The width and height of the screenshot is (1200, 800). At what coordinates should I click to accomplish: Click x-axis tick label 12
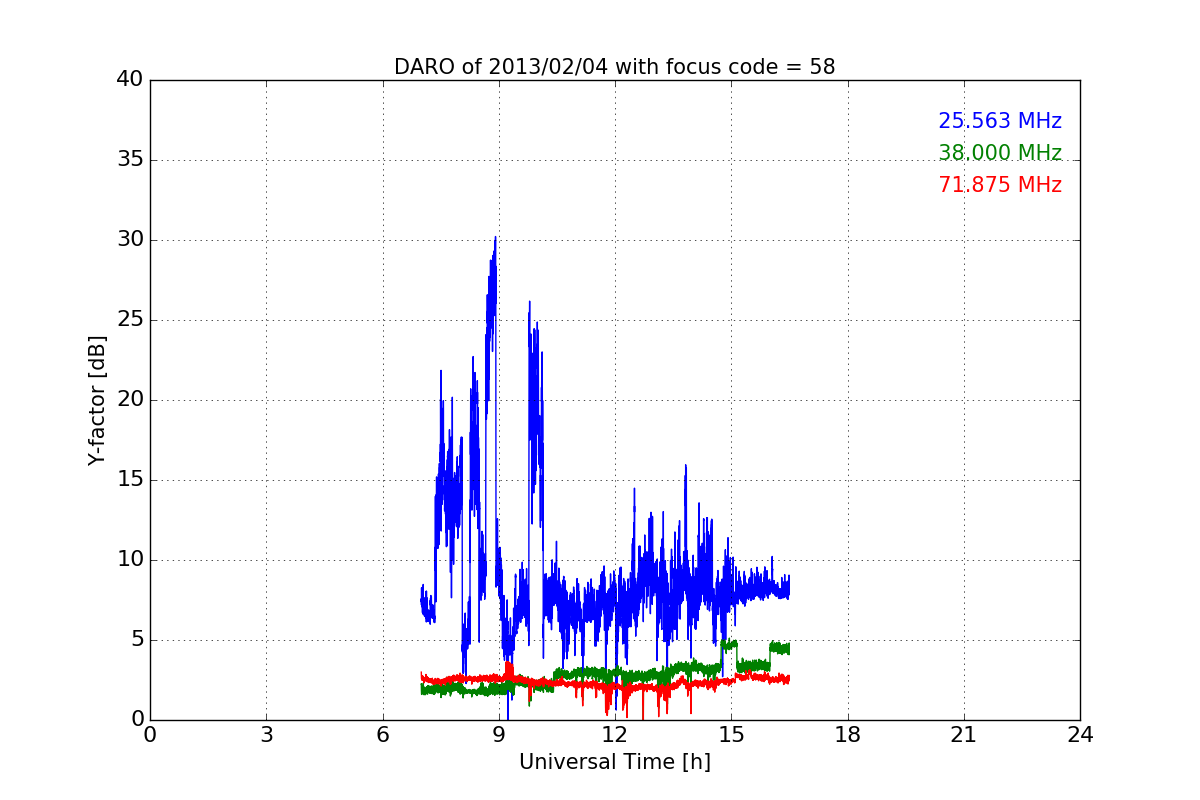pos(615,735)
